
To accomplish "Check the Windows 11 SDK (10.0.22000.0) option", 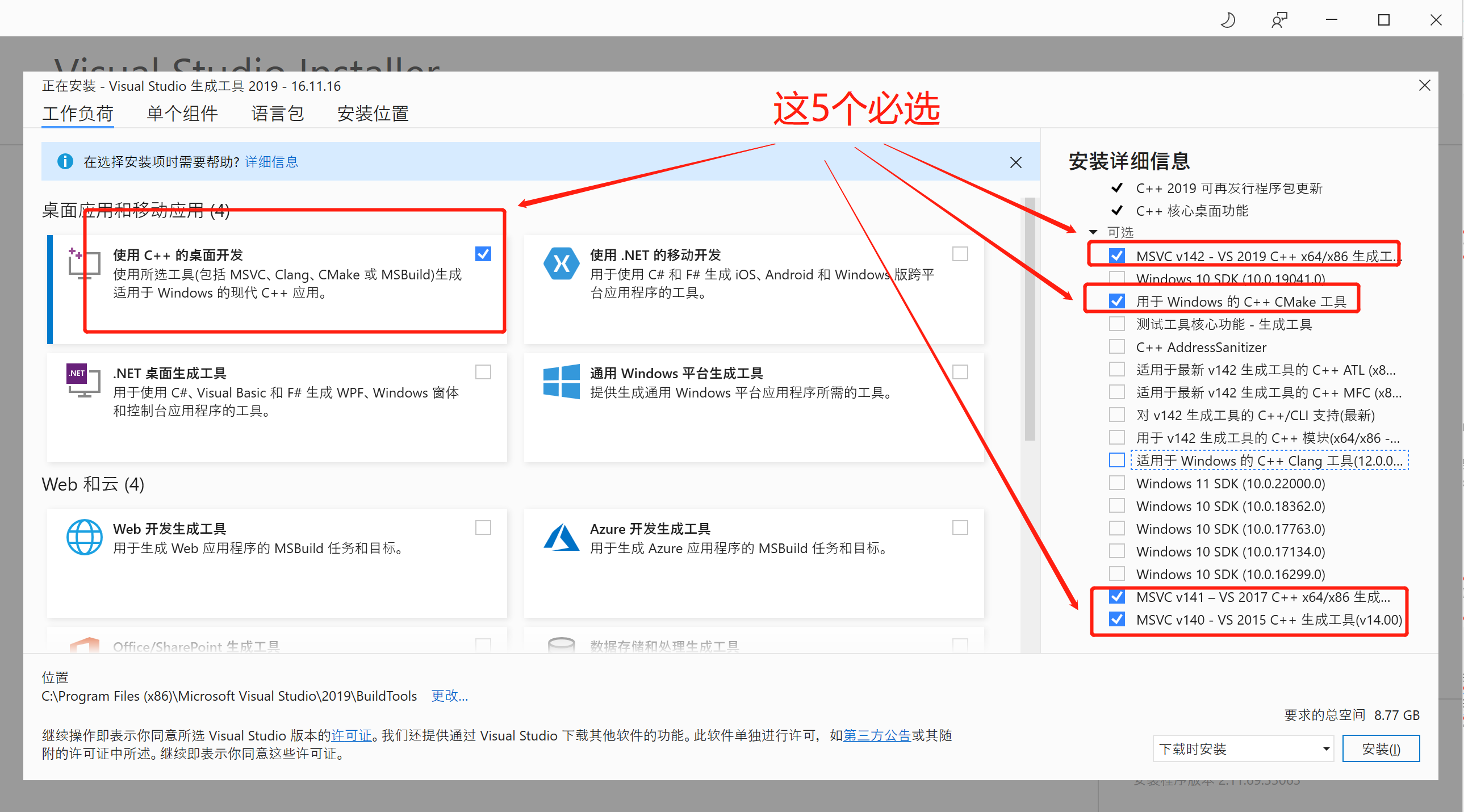I will [1117, 483].
